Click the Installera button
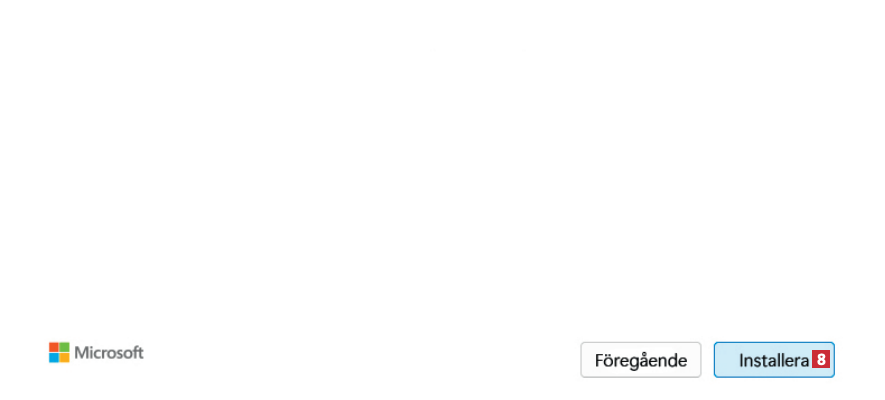 click(774, 360)
